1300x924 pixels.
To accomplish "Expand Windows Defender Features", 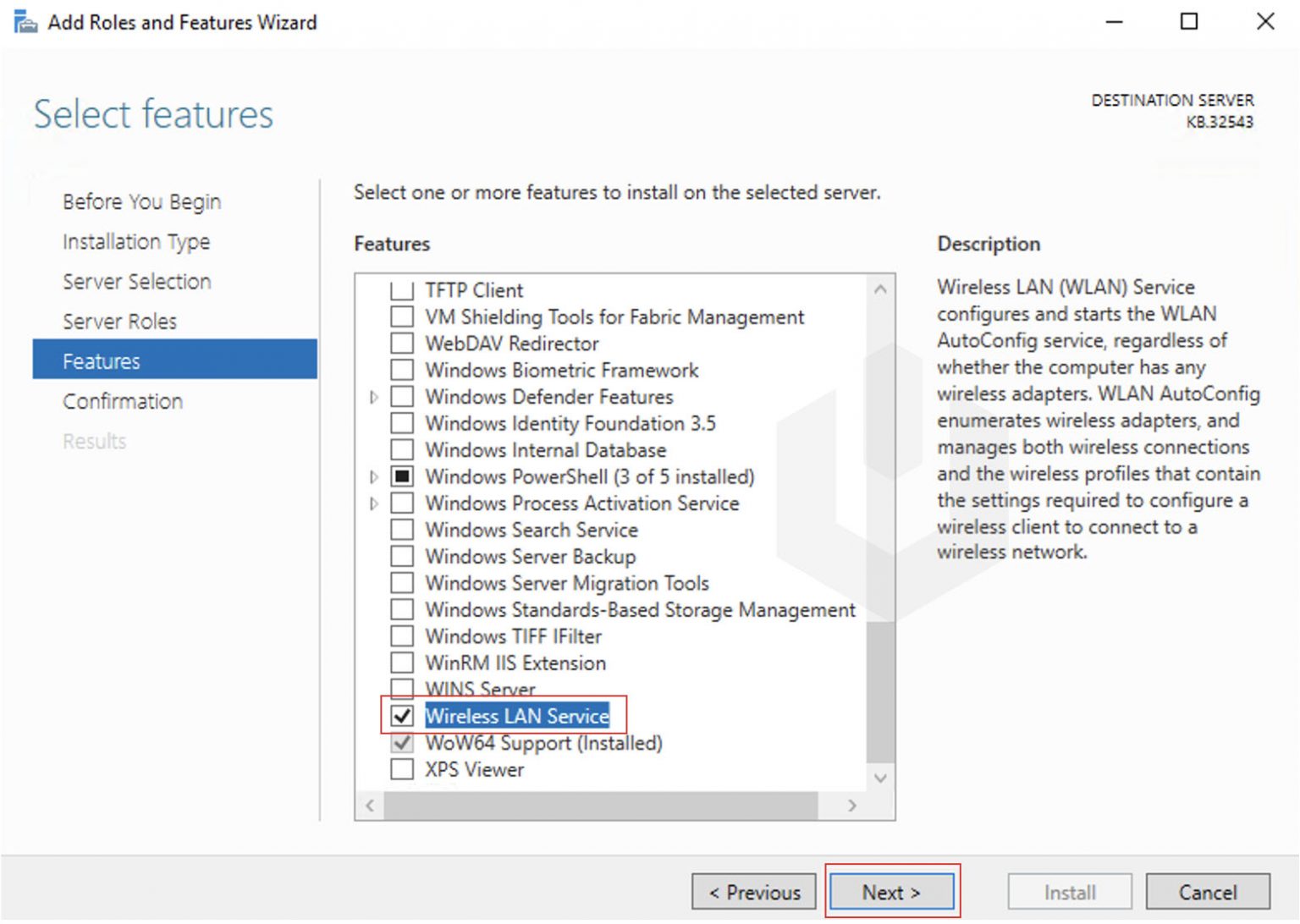I will pos(373,396).
